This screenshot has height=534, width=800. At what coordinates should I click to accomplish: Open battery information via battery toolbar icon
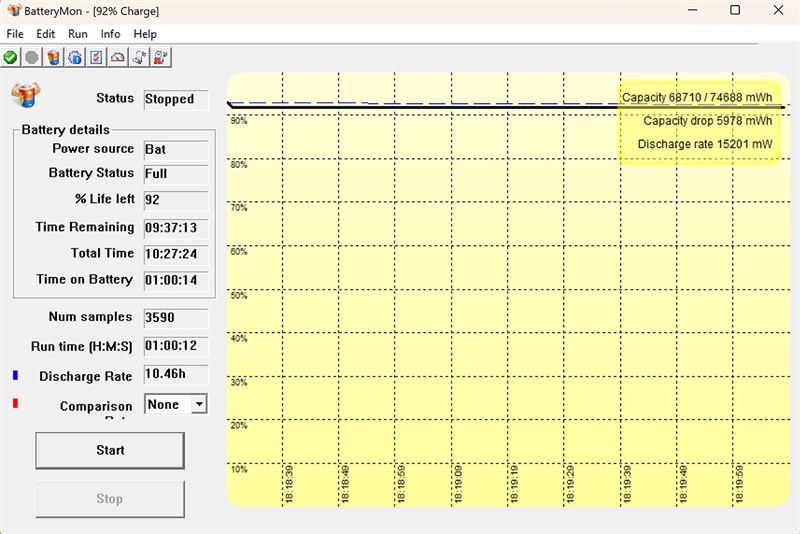tap(53, 57)
